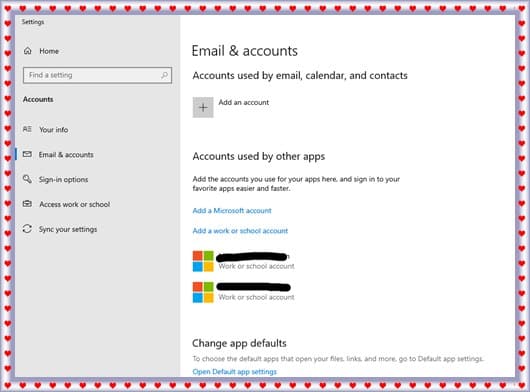Click the Accounts sidebar heading
Screen dimensions: 530x392
click(x=38, y=99)
